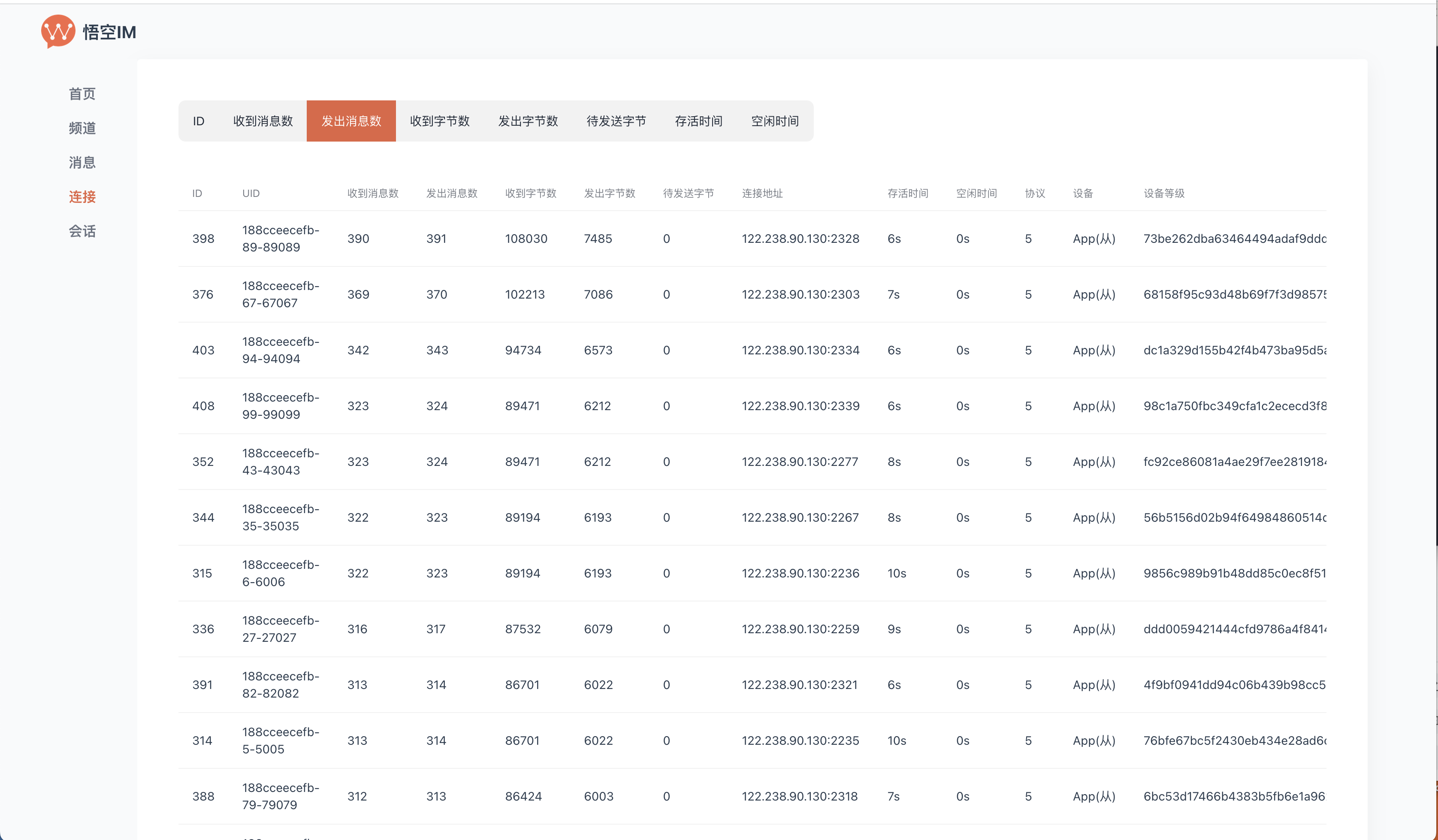Open the 消息 sidebar section

pyautogui.click(x=82, y=163)
